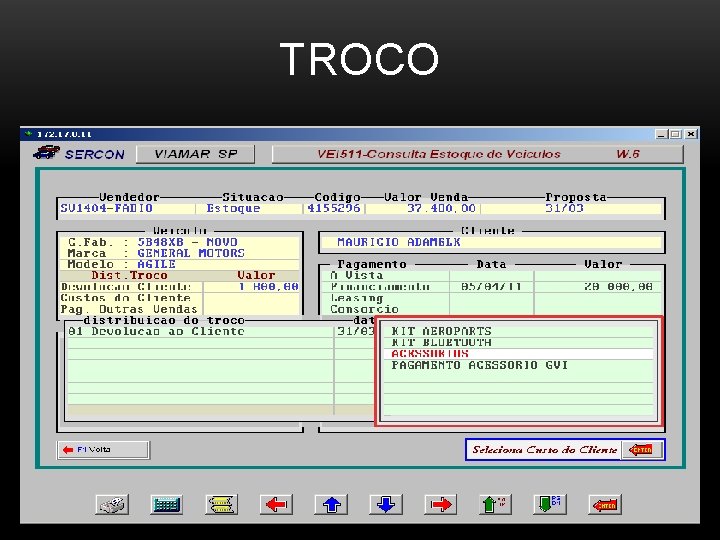Click the blue up arrow toolbar button
720x540 pixels.
click(x=331, y=505)
